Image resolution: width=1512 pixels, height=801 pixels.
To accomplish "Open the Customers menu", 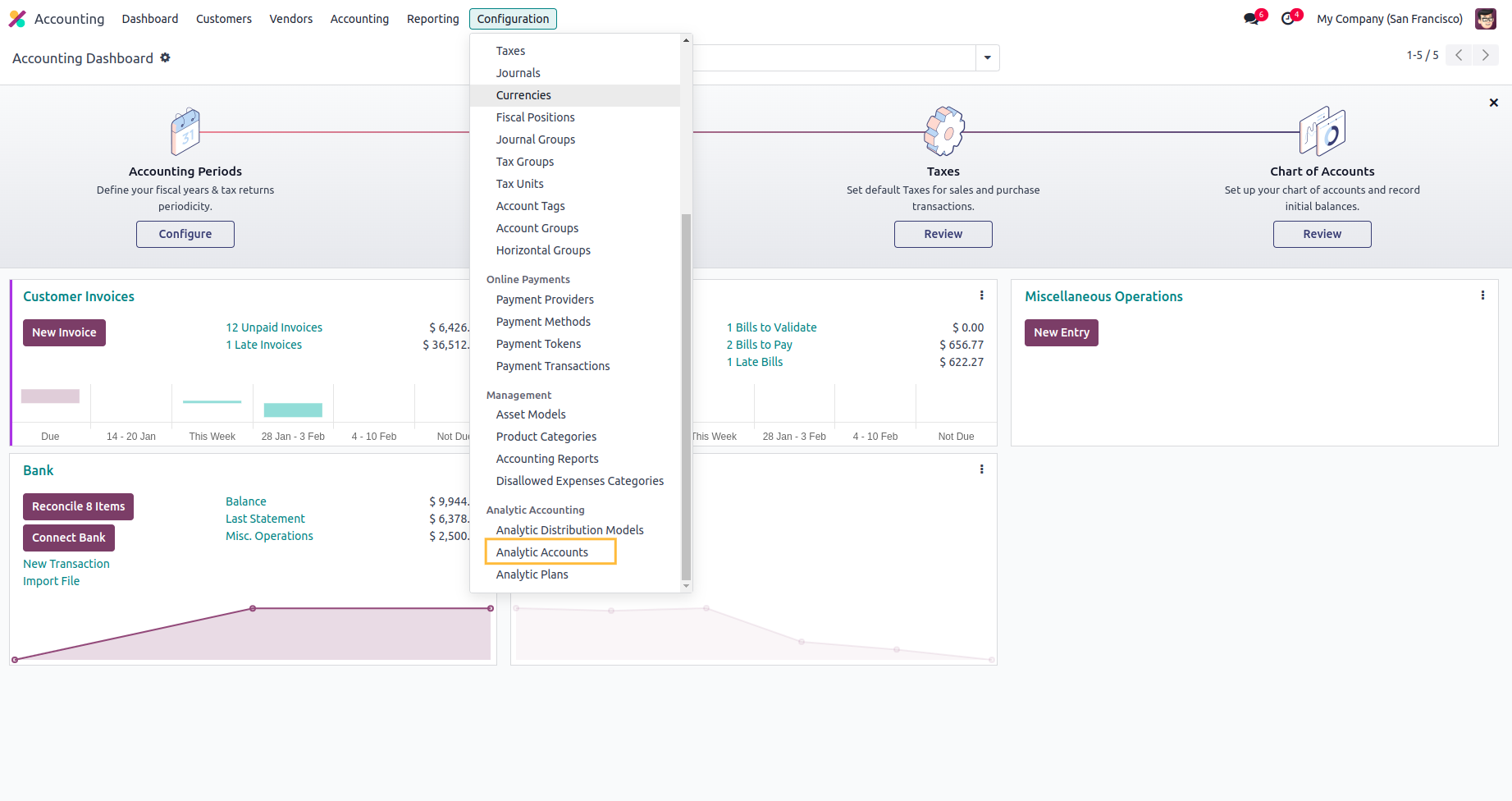I will tap(224, 19).
